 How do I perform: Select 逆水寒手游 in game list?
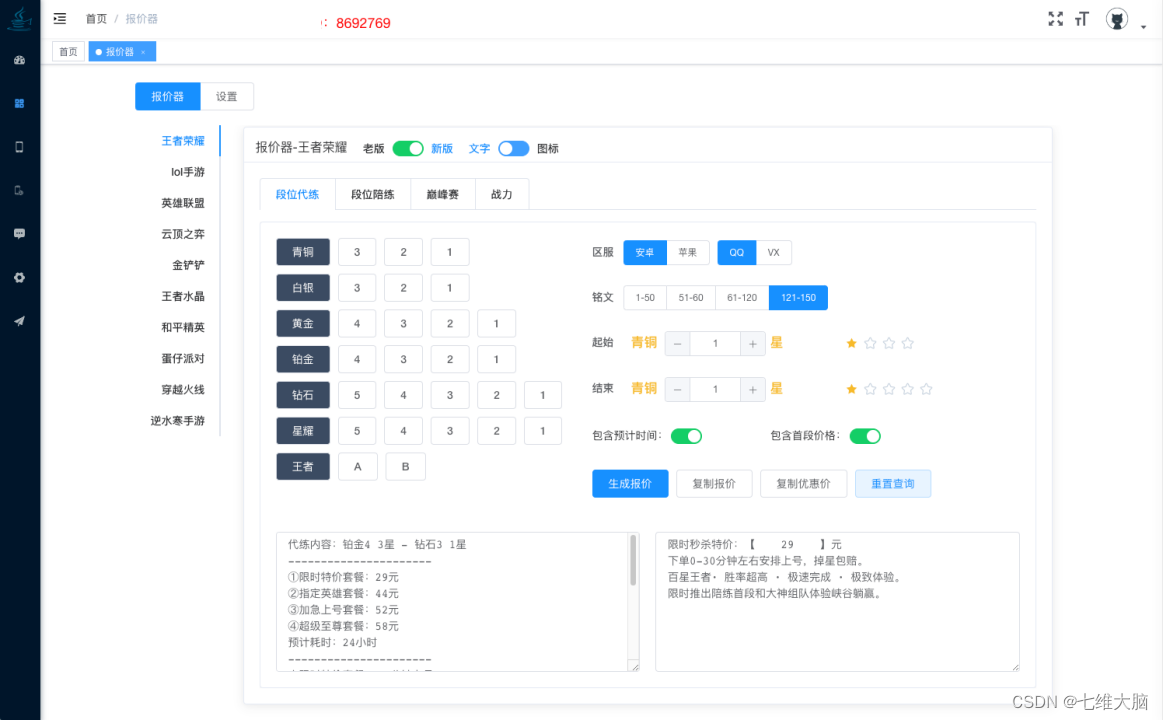tap(178, 421)
